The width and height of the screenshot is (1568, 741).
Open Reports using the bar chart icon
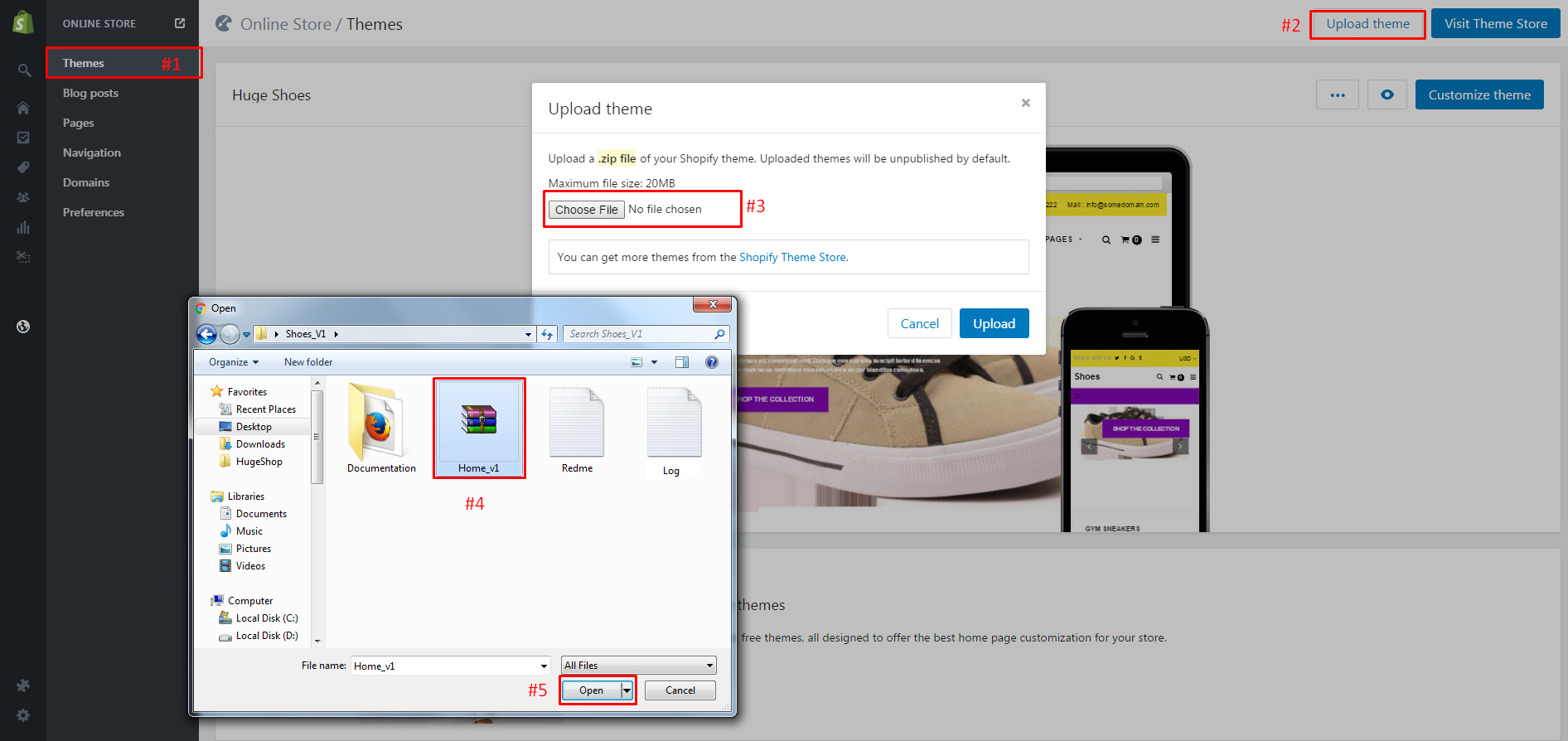click(x=23, y=227)
